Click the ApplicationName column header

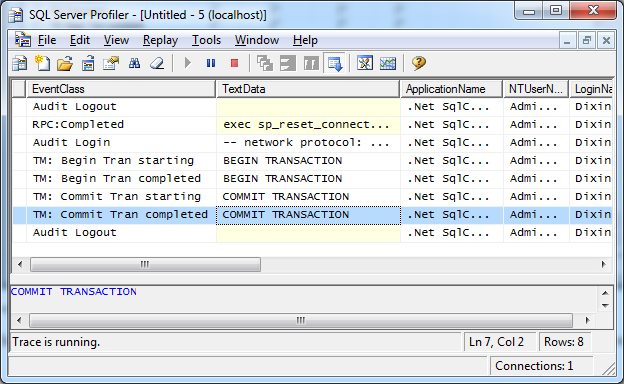[x=451, y=89]
